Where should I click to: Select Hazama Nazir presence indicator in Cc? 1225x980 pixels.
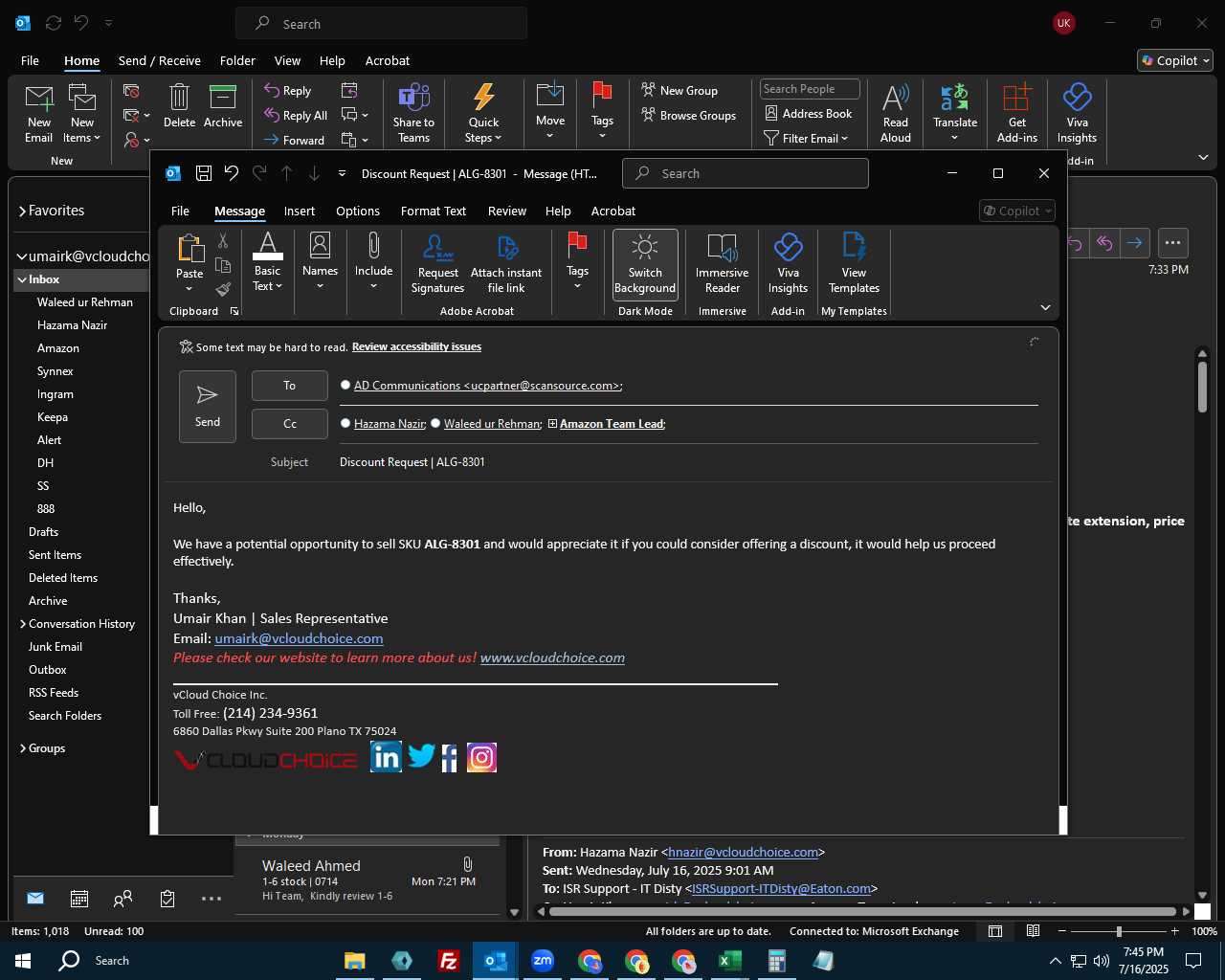(x=345, y=423)
